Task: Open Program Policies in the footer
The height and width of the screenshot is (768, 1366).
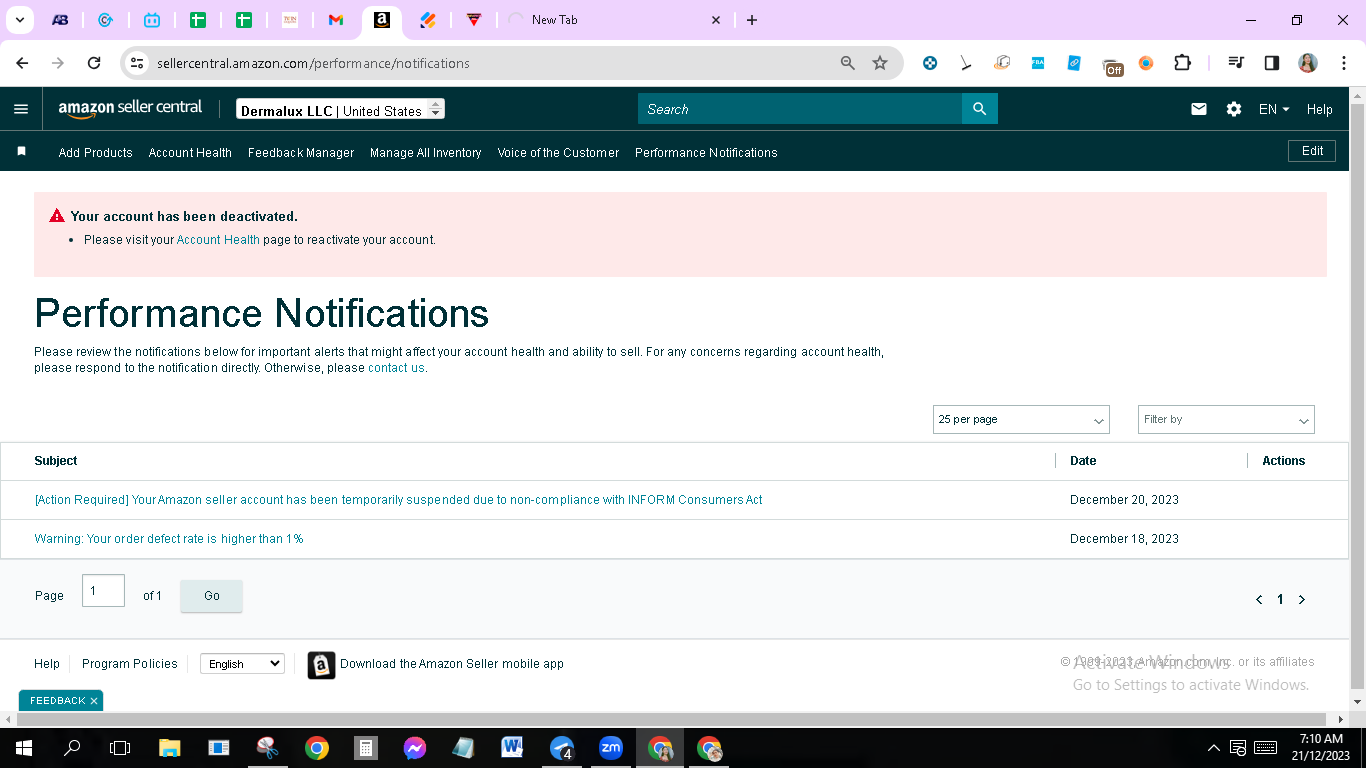Action: [x=130, y=664]
